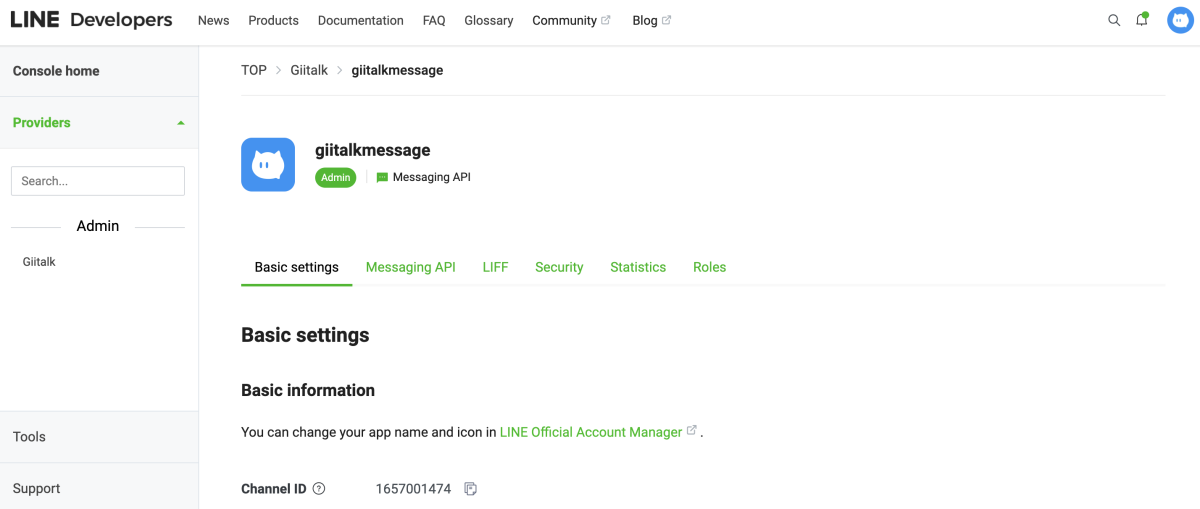Open the Statistics tab

click(638, 267)
